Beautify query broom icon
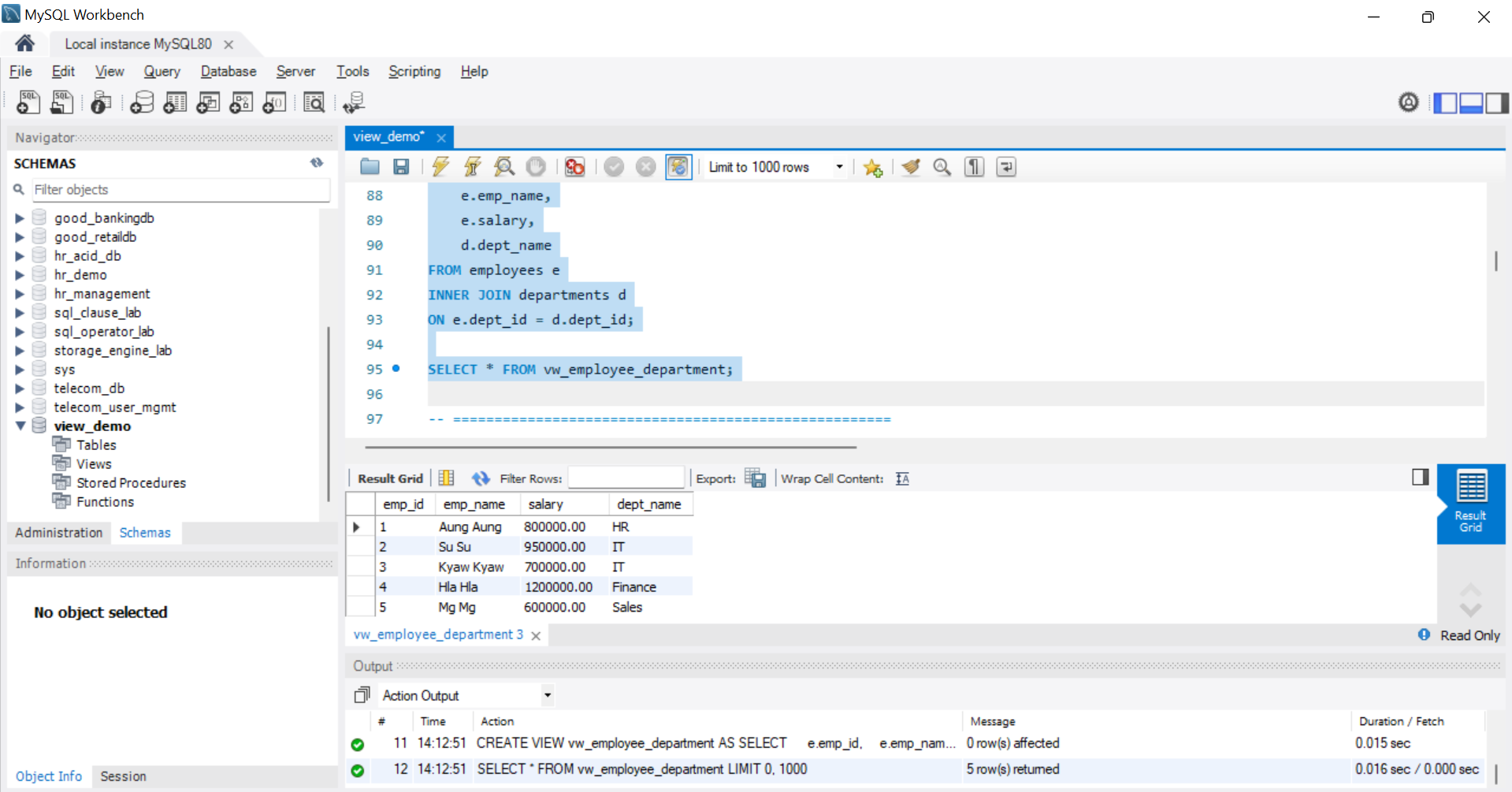 point(911,167)
